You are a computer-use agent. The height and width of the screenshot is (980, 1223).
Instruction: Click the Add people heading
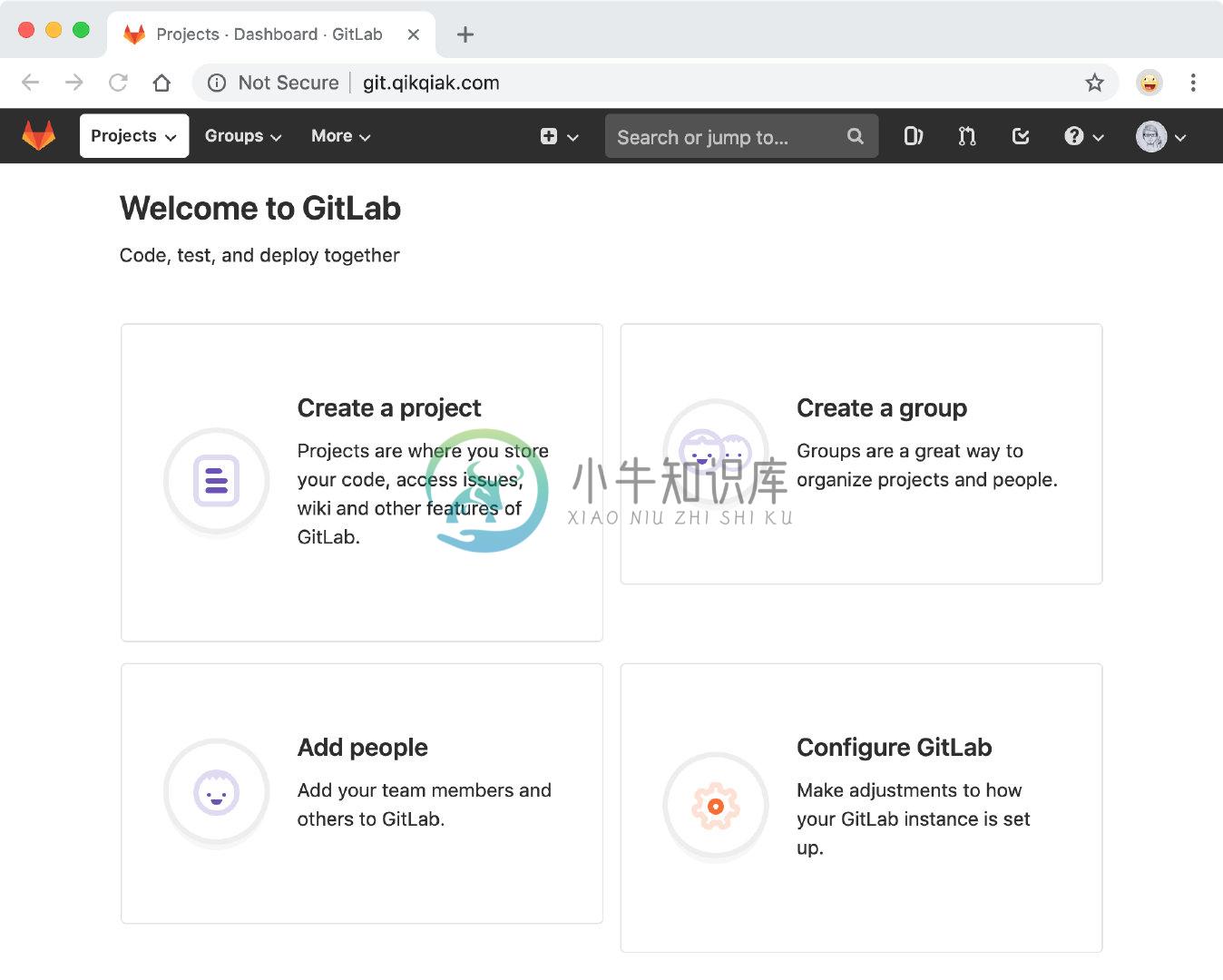(x=363, y=748)
